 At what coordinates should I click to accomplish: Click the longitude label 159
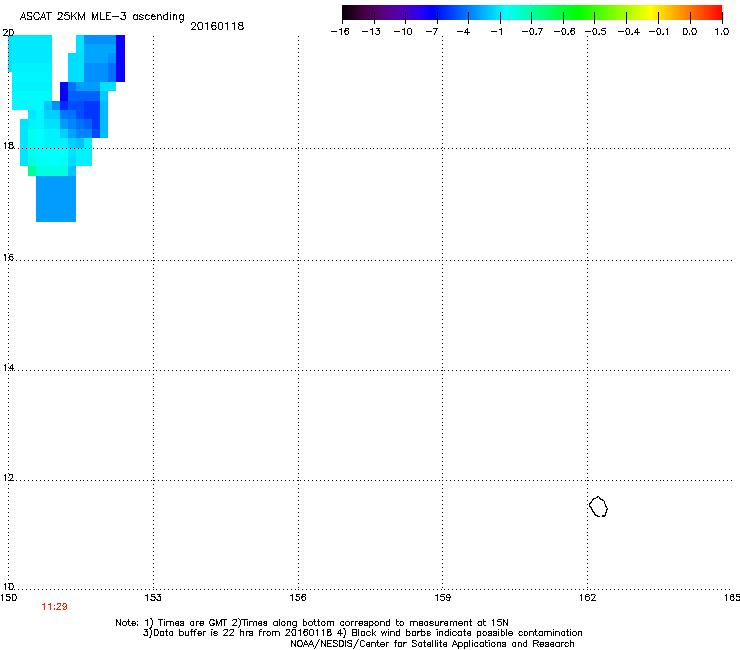click(442, 598)
